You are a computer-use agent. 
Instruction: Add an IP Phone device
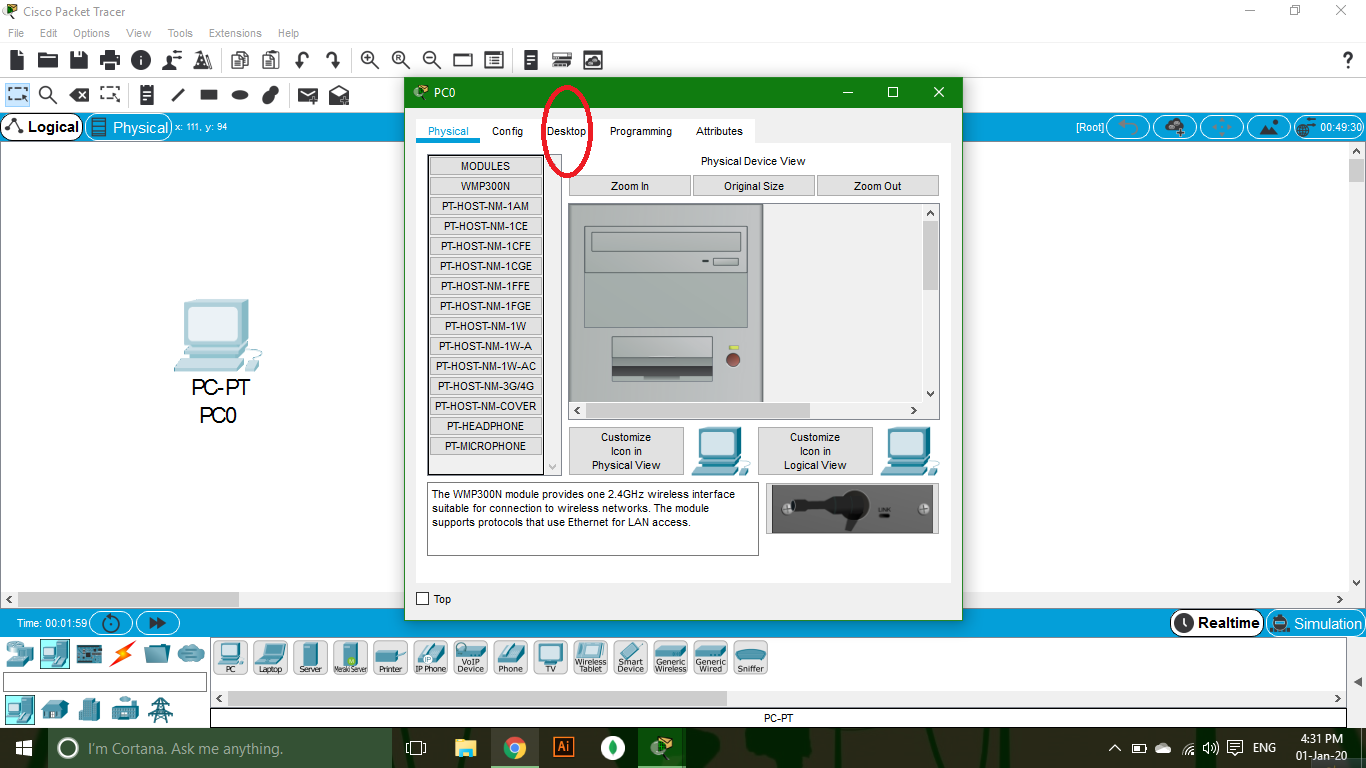tap(430, 658)
